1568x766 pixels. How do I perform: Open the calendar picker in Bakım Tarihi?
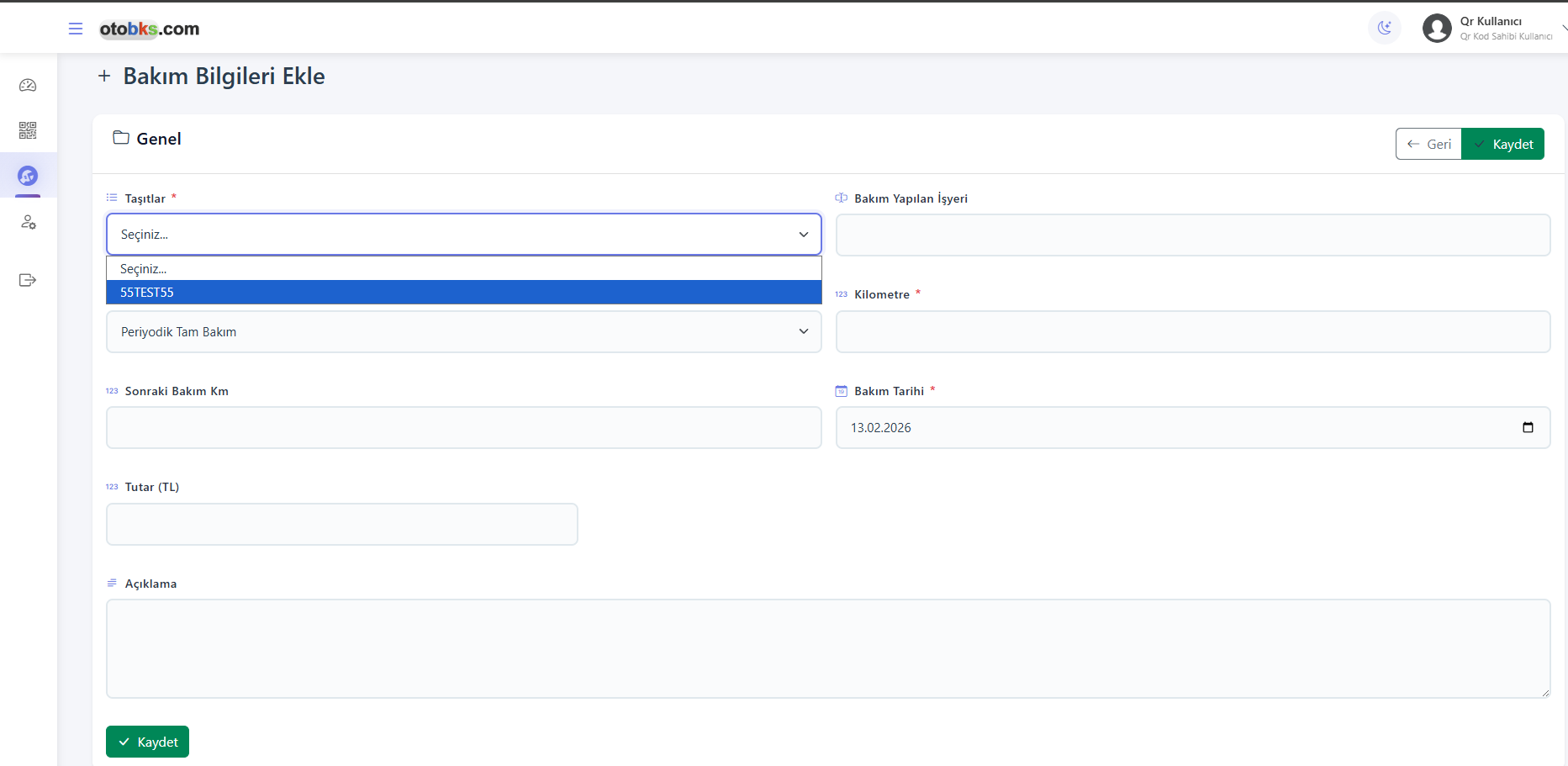coord(1528,427)
